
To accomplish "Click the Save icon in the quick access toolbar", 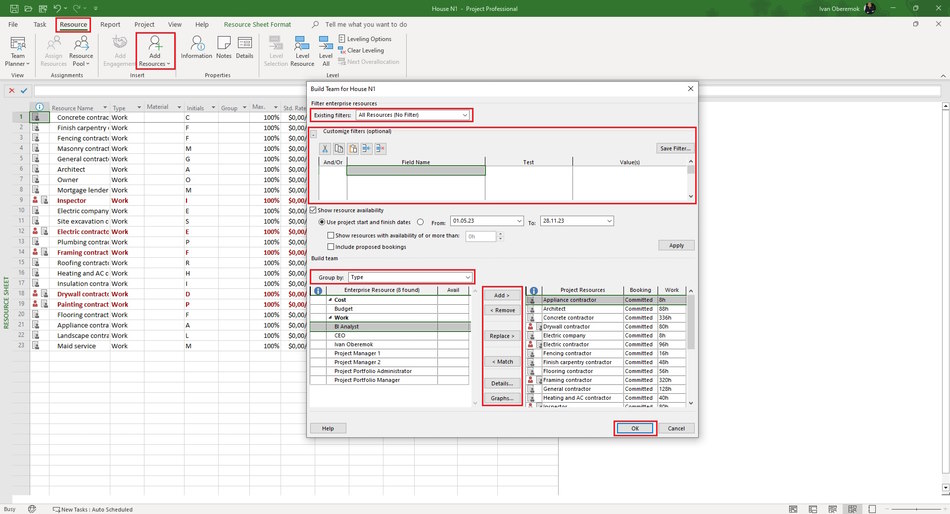I will click(x=14, y=8).
